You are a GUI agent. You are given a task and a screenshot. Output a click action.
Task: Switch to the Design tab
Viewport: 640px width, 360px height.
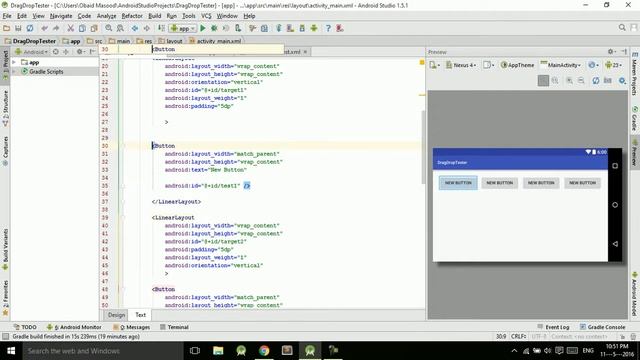tap(116, 315)
